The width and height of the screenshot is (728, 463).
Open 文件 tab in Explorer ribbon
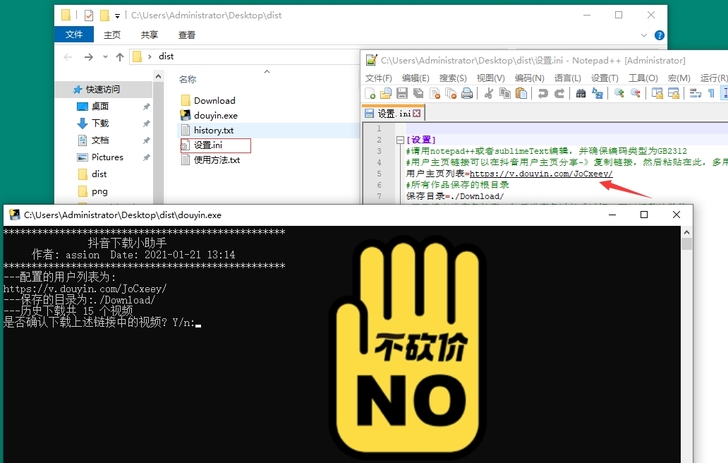(x=74, y=34)
